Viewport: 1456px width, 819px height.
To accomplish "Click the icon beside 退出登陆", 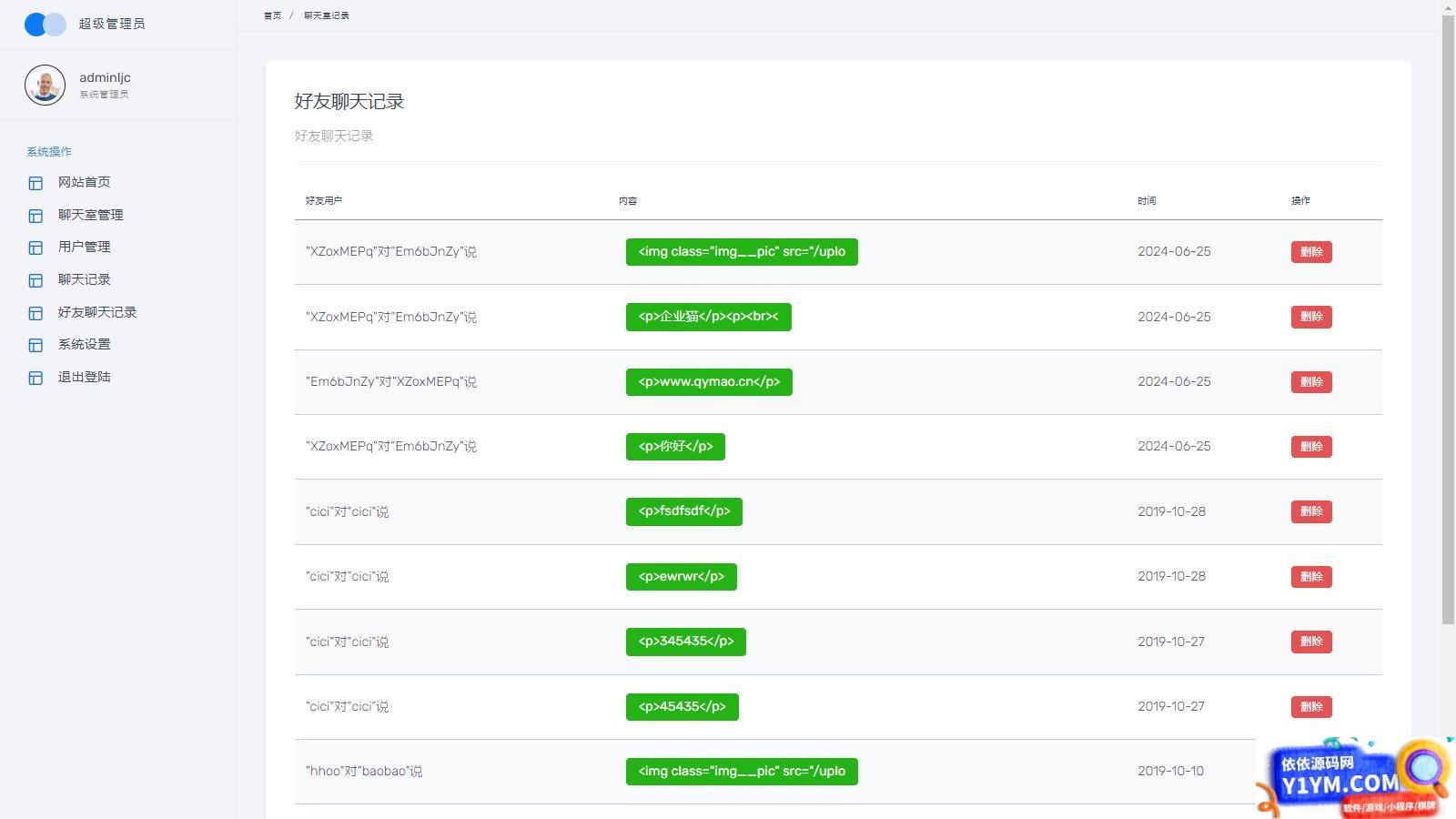I will (x=35, y=378).
